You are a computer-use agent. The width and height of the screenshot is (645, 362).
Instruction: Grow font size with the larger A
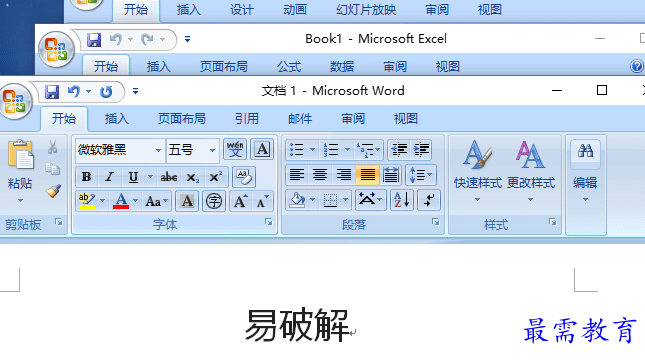240,201
